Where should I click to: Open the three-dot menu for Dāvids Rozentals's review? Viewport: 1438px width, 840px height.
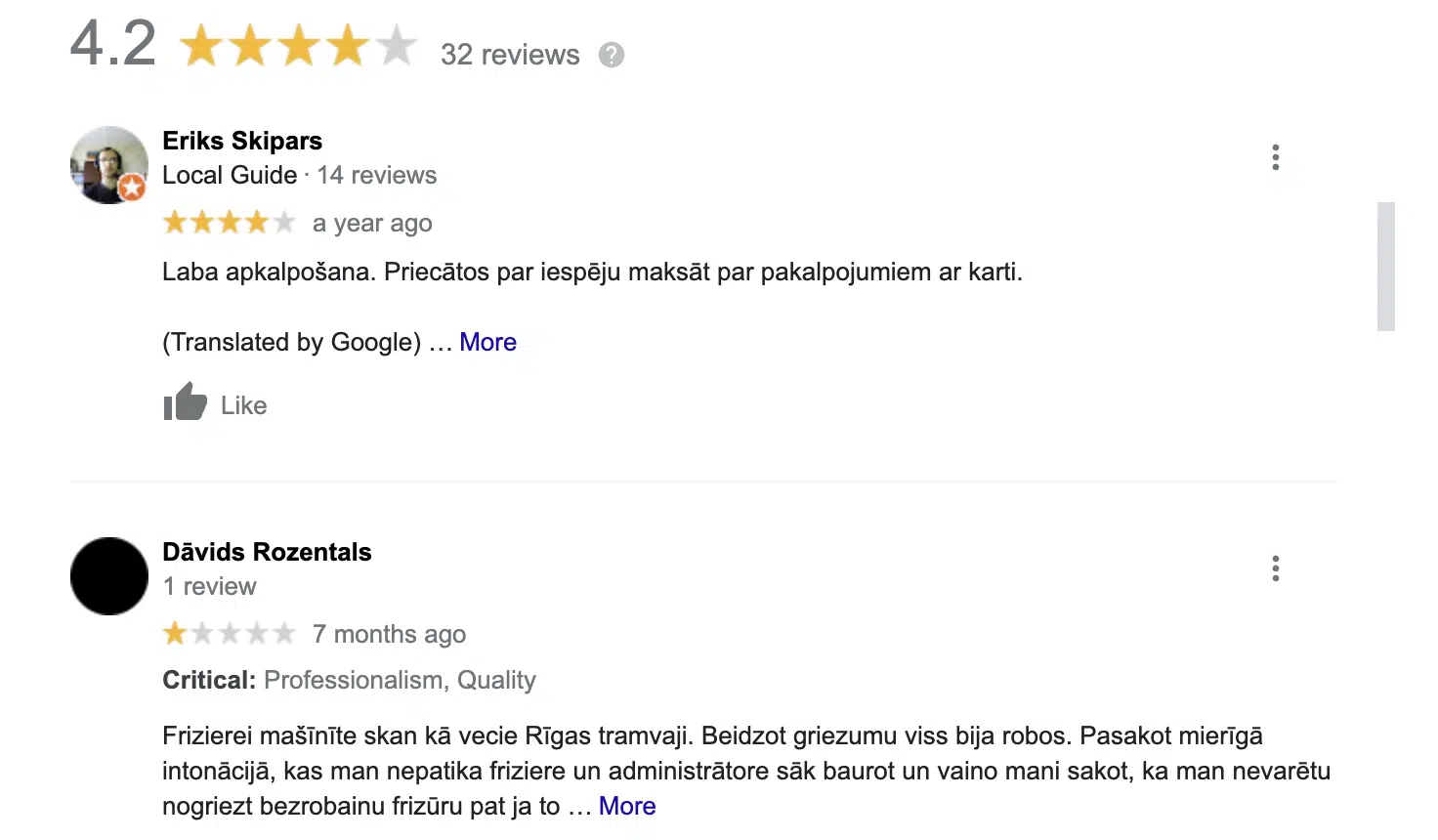coord(1276,568)
